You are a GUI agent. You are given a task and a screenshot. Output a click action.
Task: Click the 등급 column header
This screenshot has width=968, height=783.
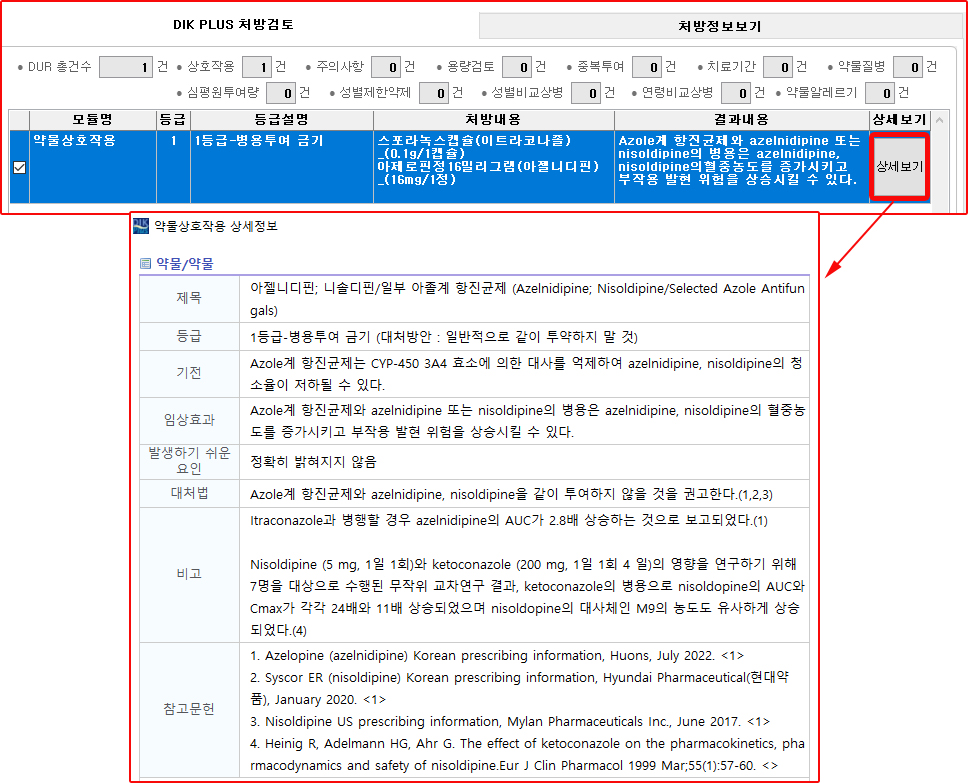[173, 120]
